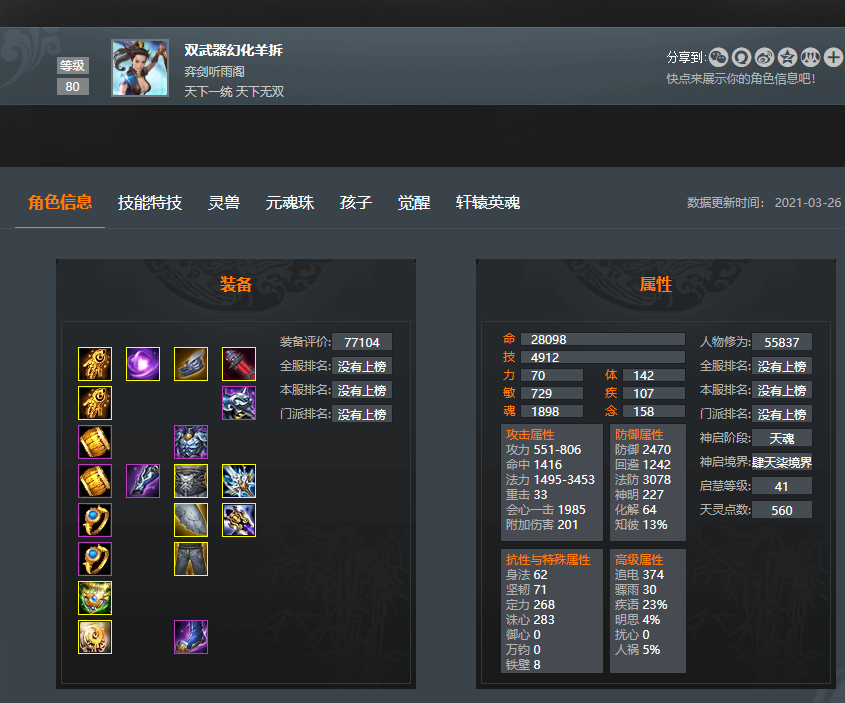This screenshot has height=703, width=845.
Task: Go to the 元魂珠 tab
Action: (x=289, y=203)
